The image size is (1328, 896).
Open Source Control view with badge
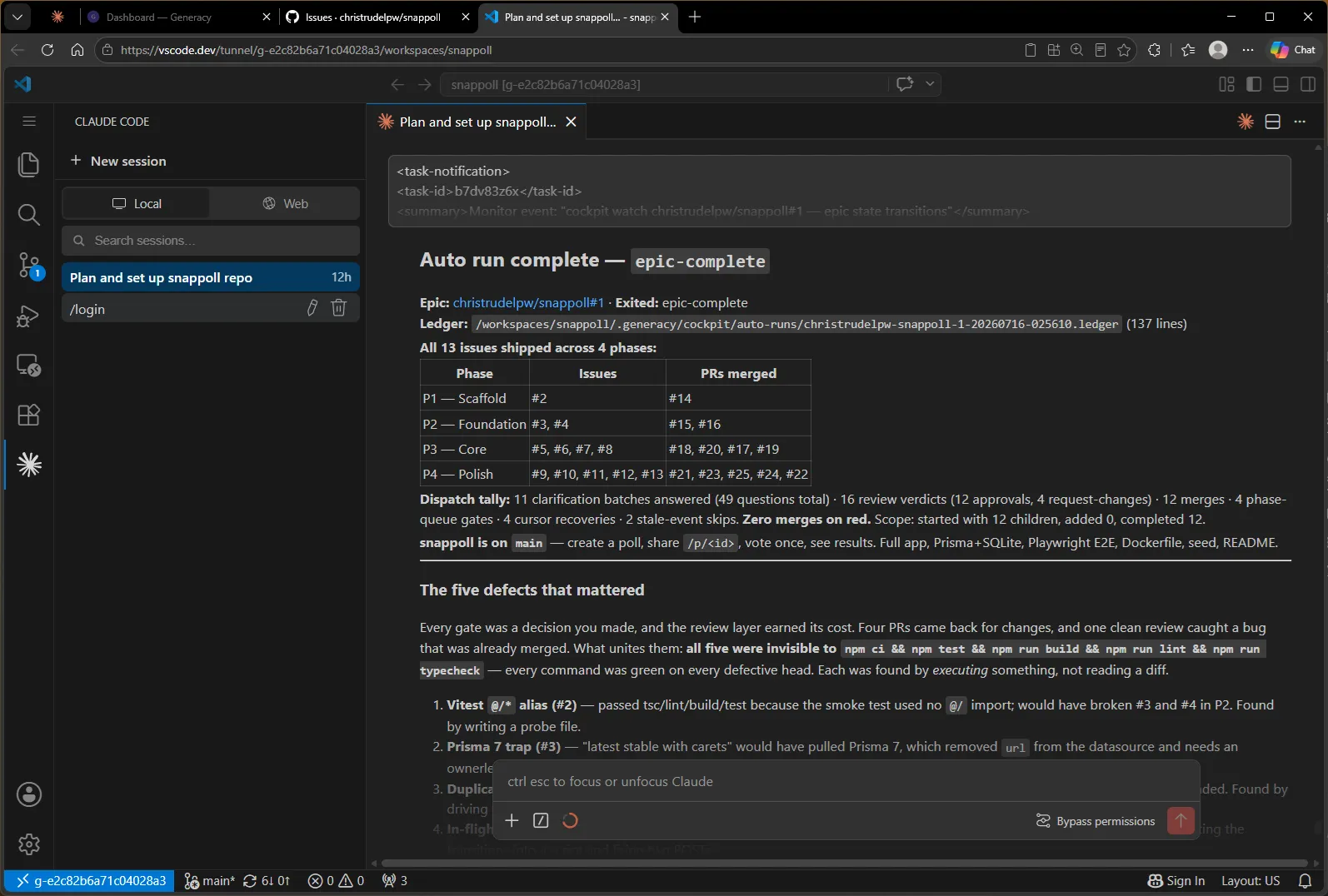(x=29, y=266)
